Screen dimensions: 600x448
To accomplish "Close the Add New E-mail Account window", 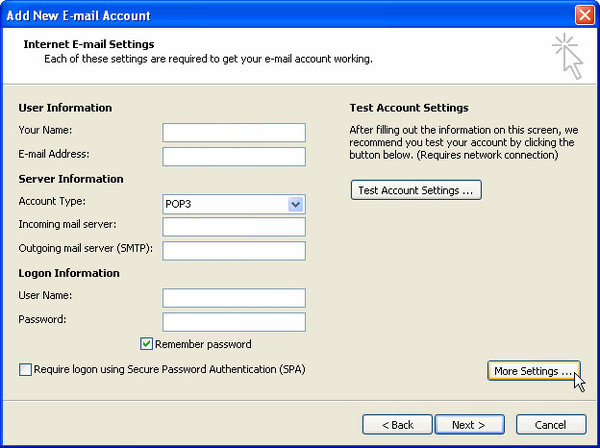I will [585, 15].
